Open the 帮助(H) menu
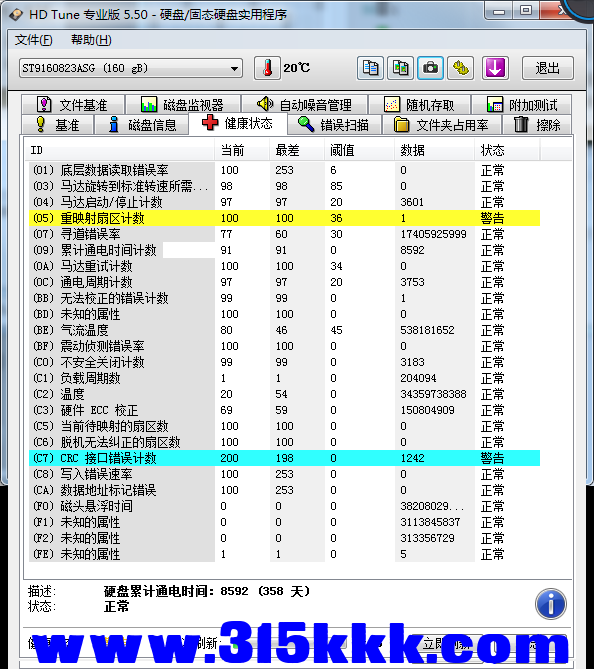 (91, 40)
